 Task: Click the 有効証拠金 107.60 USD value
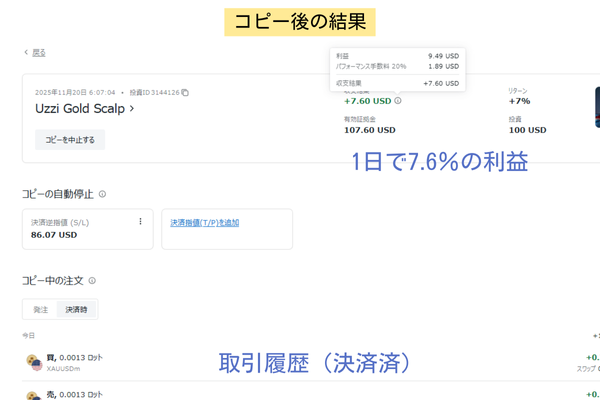pyautogui.click(x=369, y=129)
